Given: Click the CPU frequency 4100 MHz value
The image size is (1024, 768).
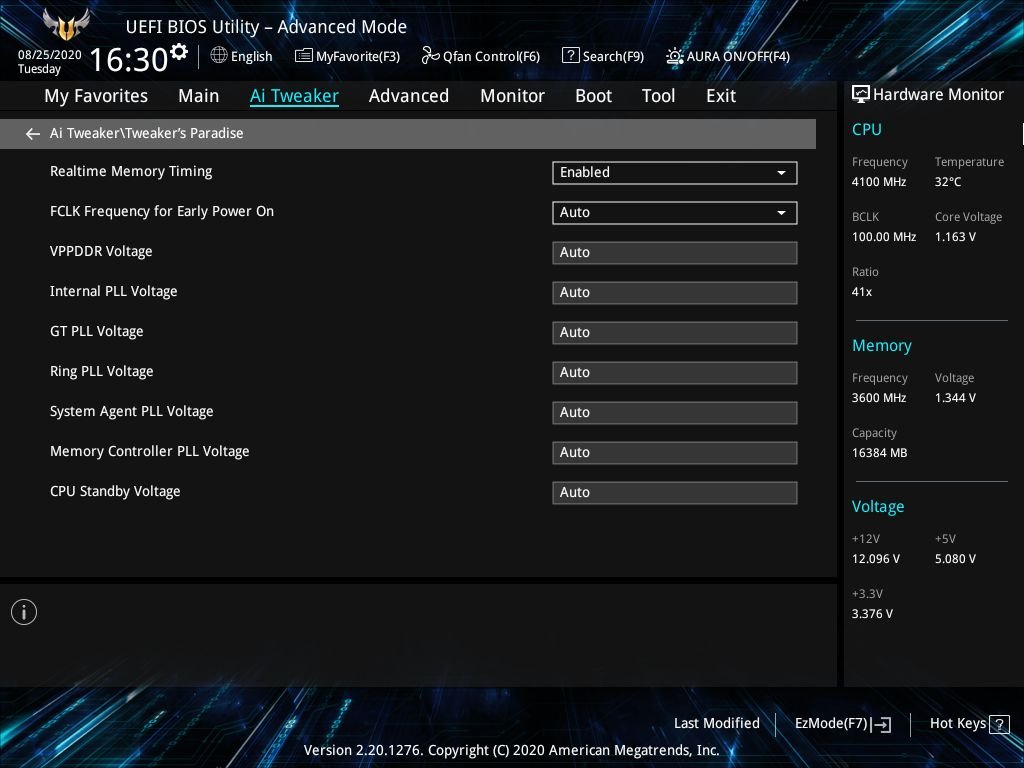Looking at the screenshot, I should [x=879, y=182].
